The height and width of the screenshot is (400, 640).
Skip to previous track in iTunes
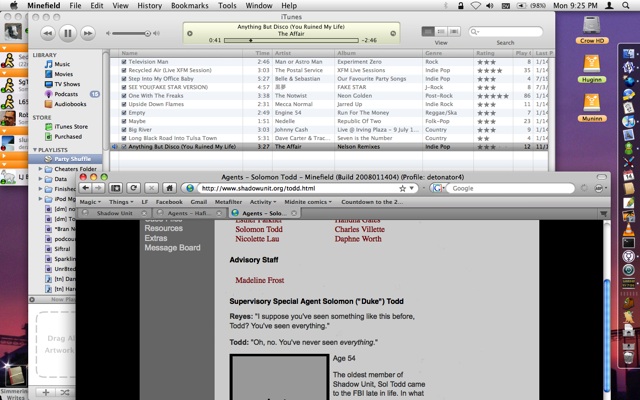[48, 33]
